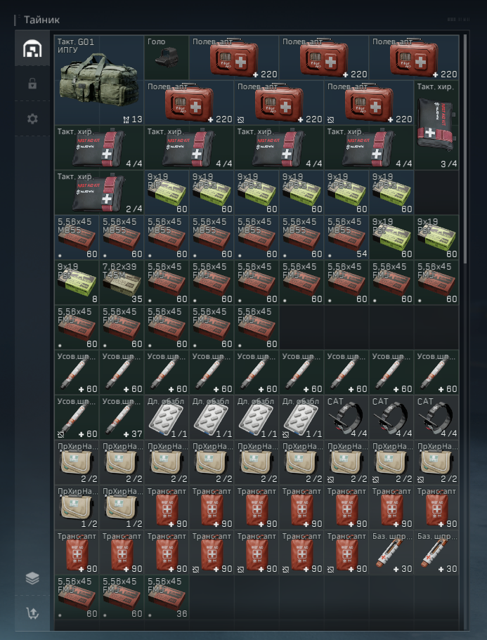This screenshot has width=487, height=640.
Task: Click the cart sort icon at sidebar bottom
Action: coord(32,613)
